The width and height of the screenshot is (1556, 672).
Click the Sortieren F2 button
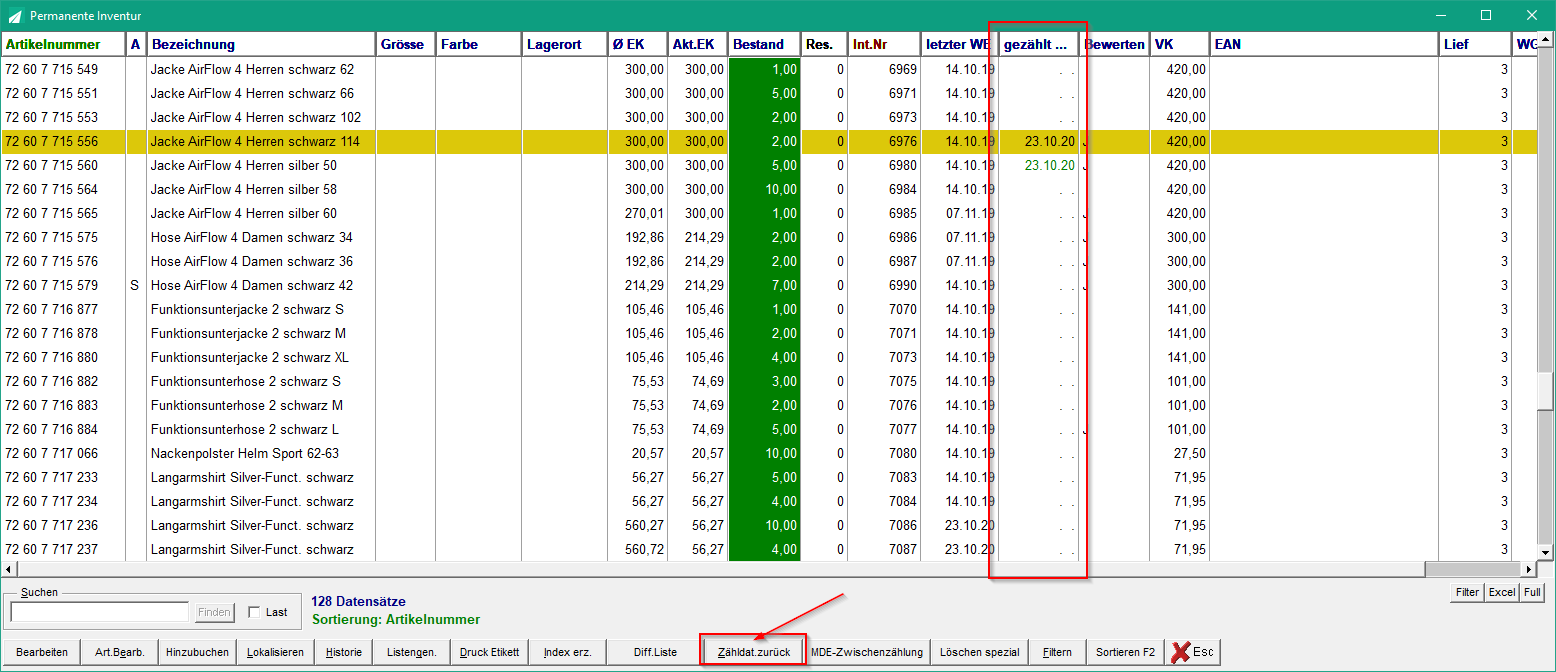(1125, 652)
